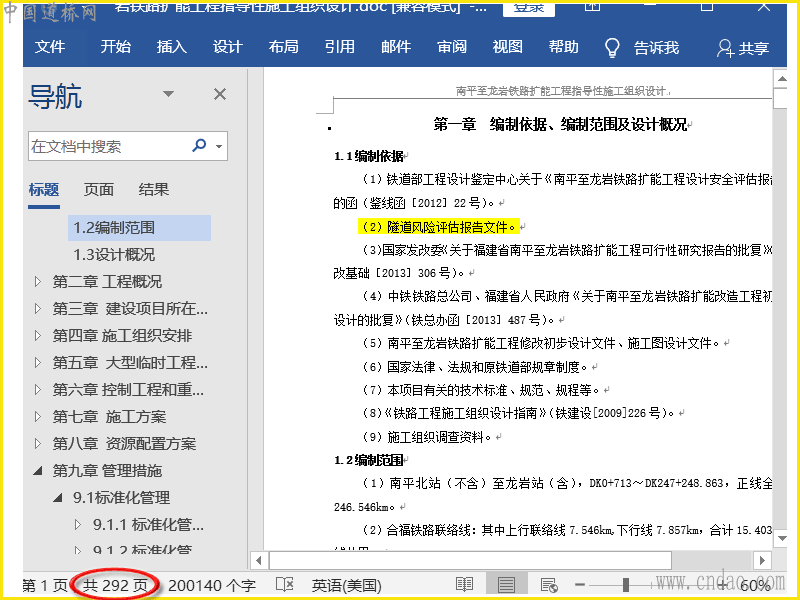Screen dimensions: 800x600
Task: Collapse the 第九章 管理措施 node
Action: click(38, 471)
